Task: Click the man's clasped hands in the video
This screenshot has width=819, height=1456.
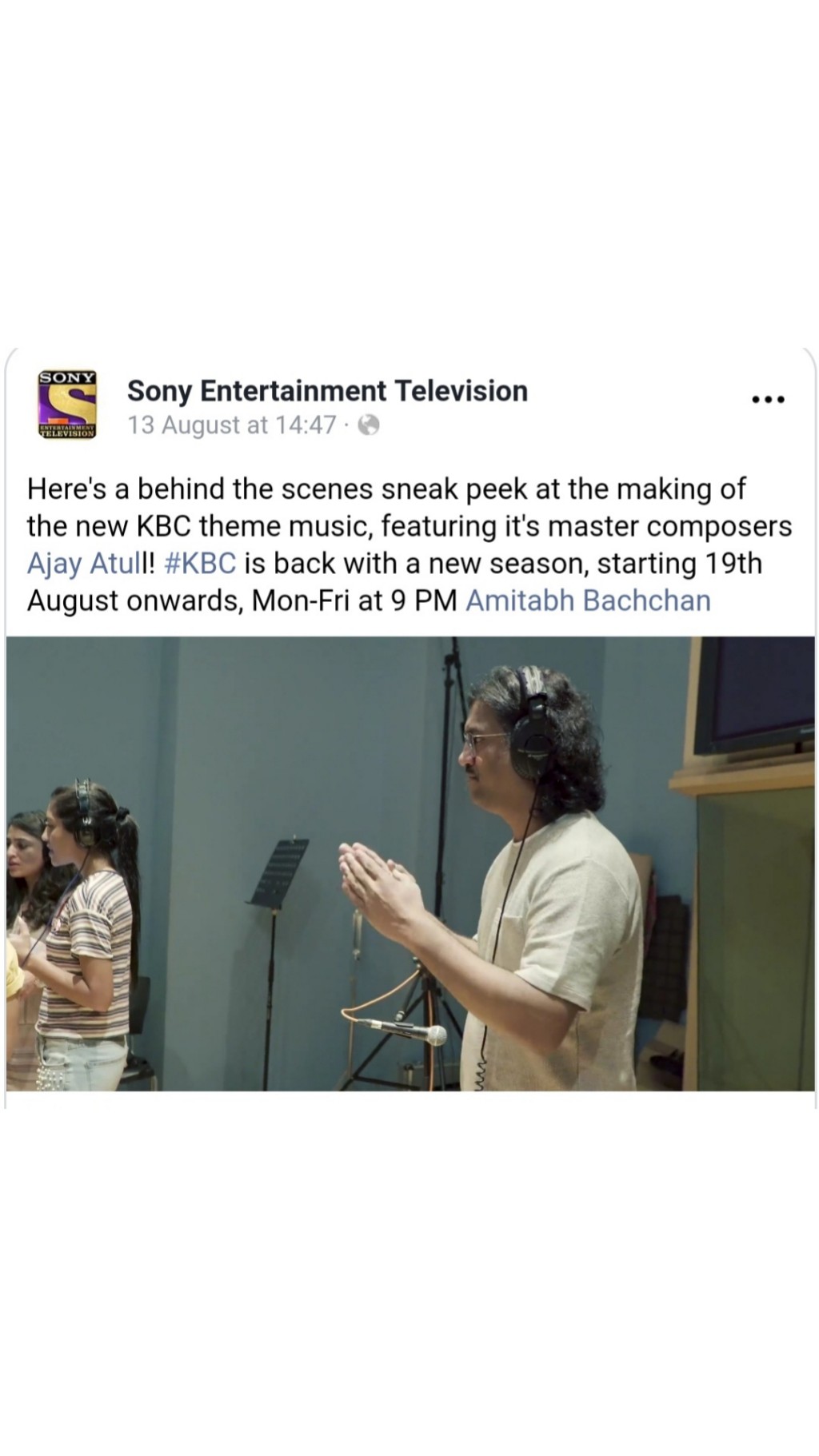Action: click(376, 886)
